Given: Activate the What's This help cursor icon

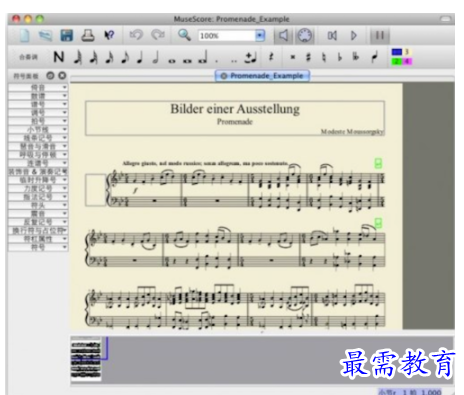Looking at the screenshot, I should click(109, 35).
